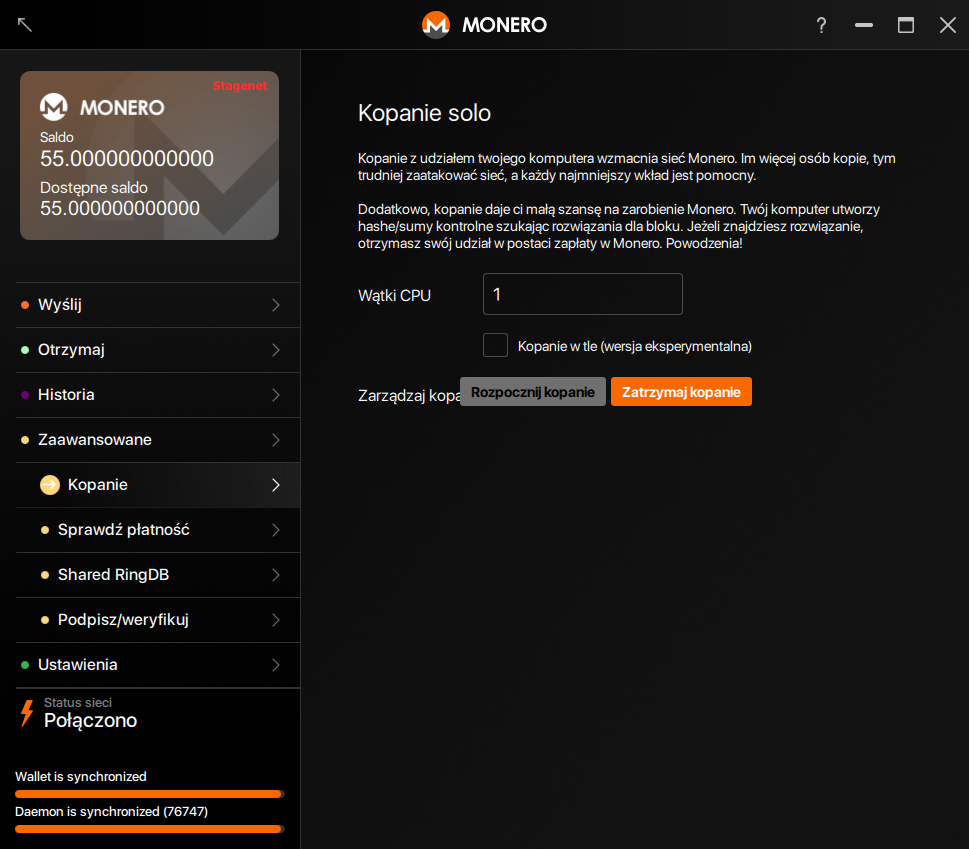The height and width of the screenshot is (849, 969).
Task: Click the Podpisz/weryfikuj chevron
Action: pos(276,620)
